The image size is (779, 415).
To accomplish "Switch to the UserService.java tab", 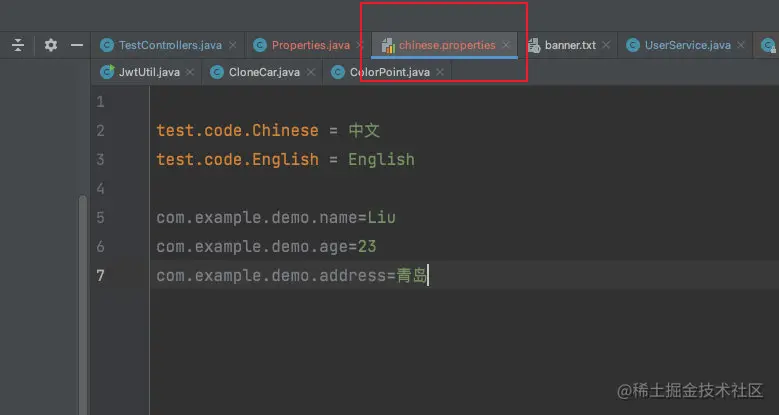I will click(688, 45).
